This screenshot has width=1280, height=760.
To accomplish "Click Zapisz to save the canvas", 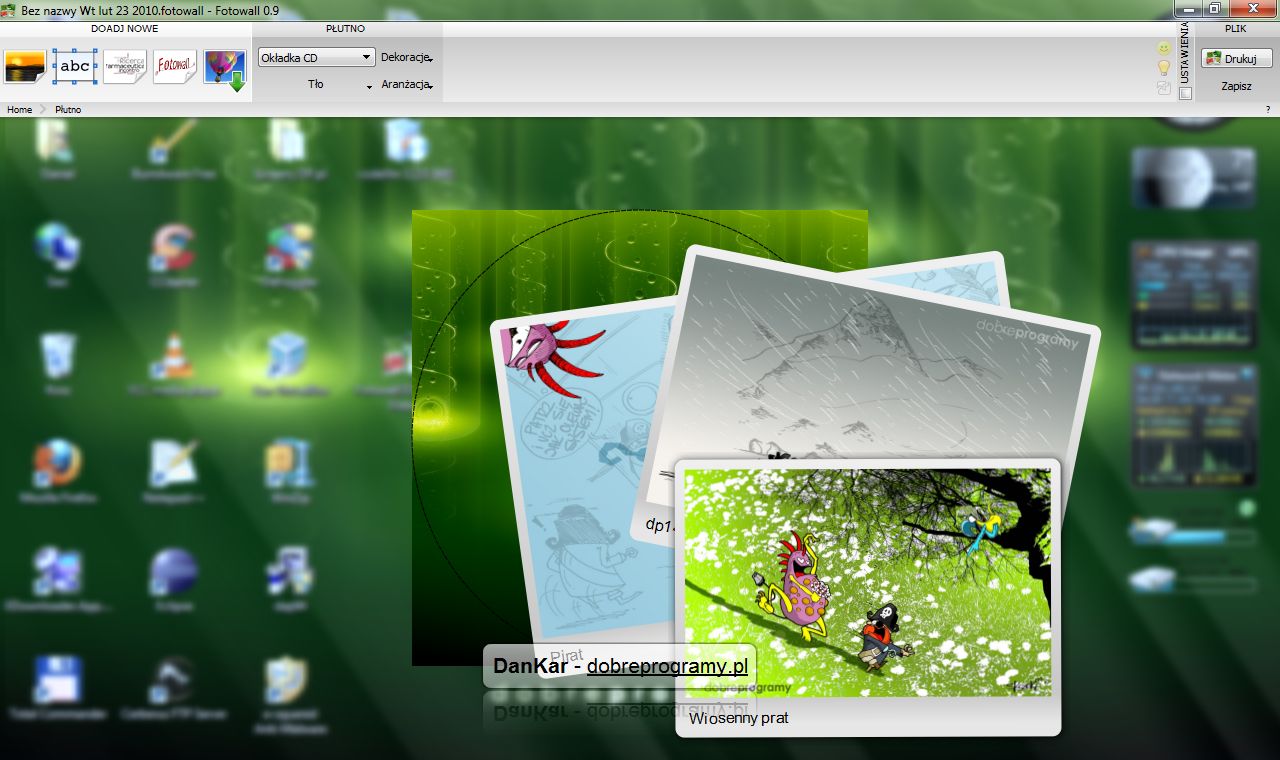I will point(1236,86).
